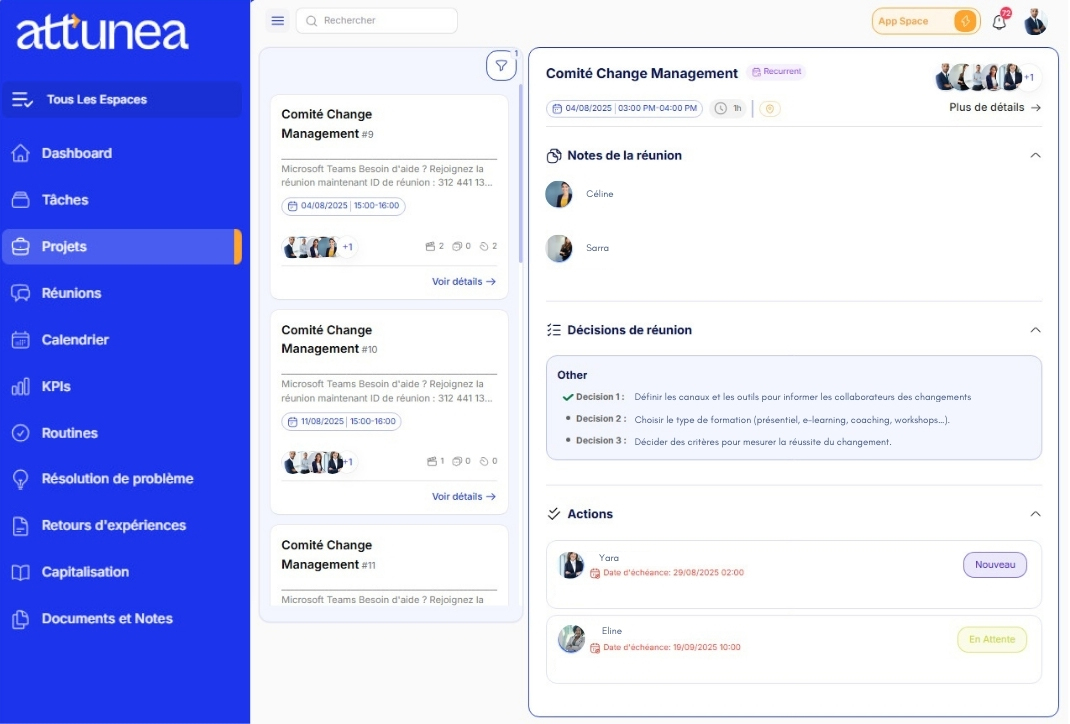
Task: Click the hamburger menu icon beside search
Action: [278, 21]
